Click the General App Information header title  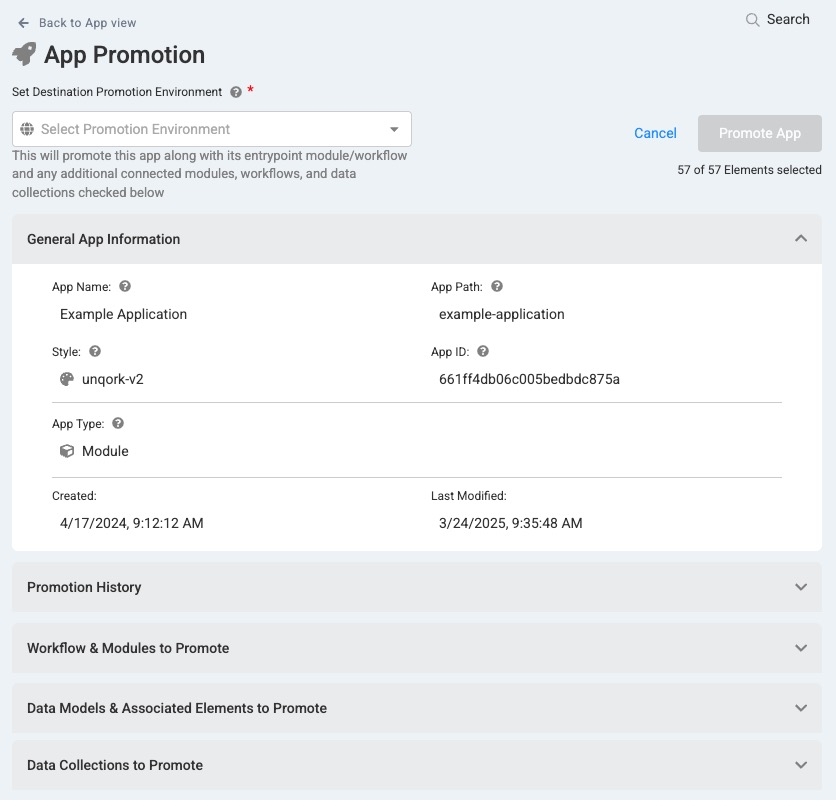pyautogui.click(x=103, y=239)
